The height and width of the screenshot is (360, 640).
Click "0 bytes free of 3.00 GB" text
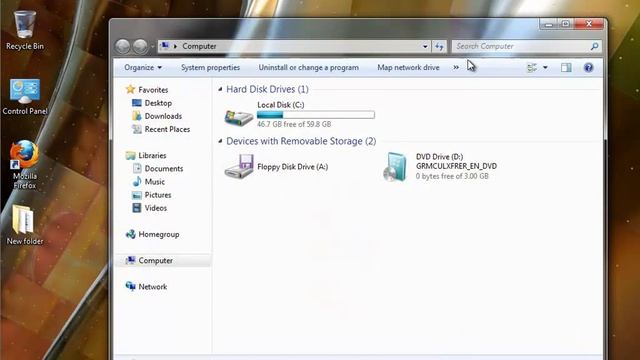[452, 176]
